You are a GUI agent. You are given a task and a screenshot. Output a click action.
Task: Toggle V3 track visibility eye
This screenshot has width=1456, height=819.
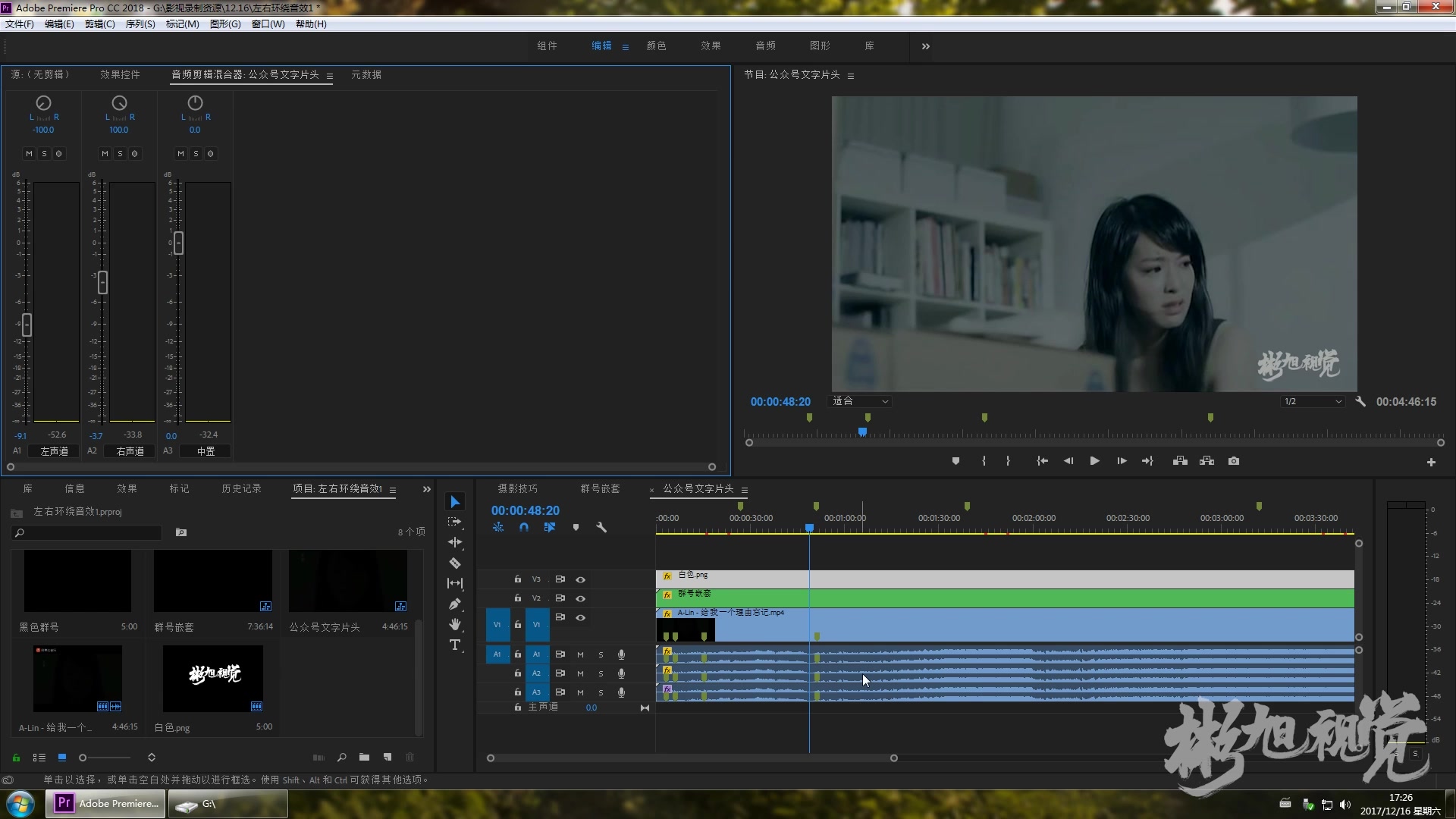pyautogui.click(x=580, y=579)
